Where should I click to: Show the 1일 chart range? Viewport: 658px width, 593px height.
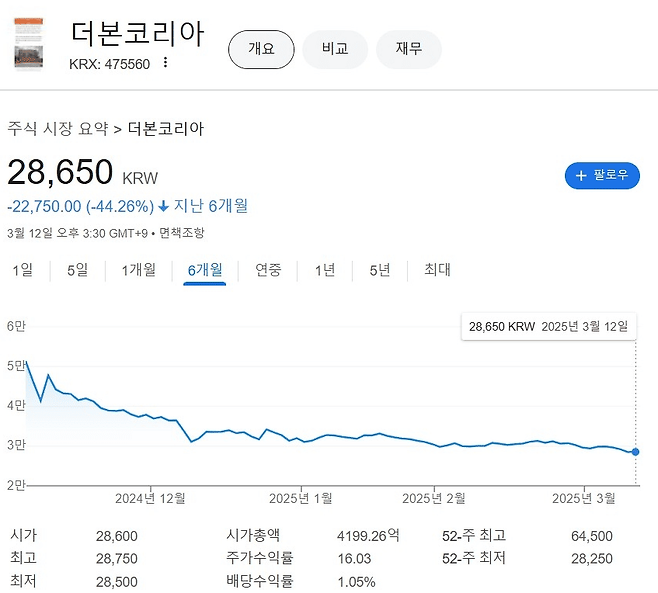[x=22, y=270]
